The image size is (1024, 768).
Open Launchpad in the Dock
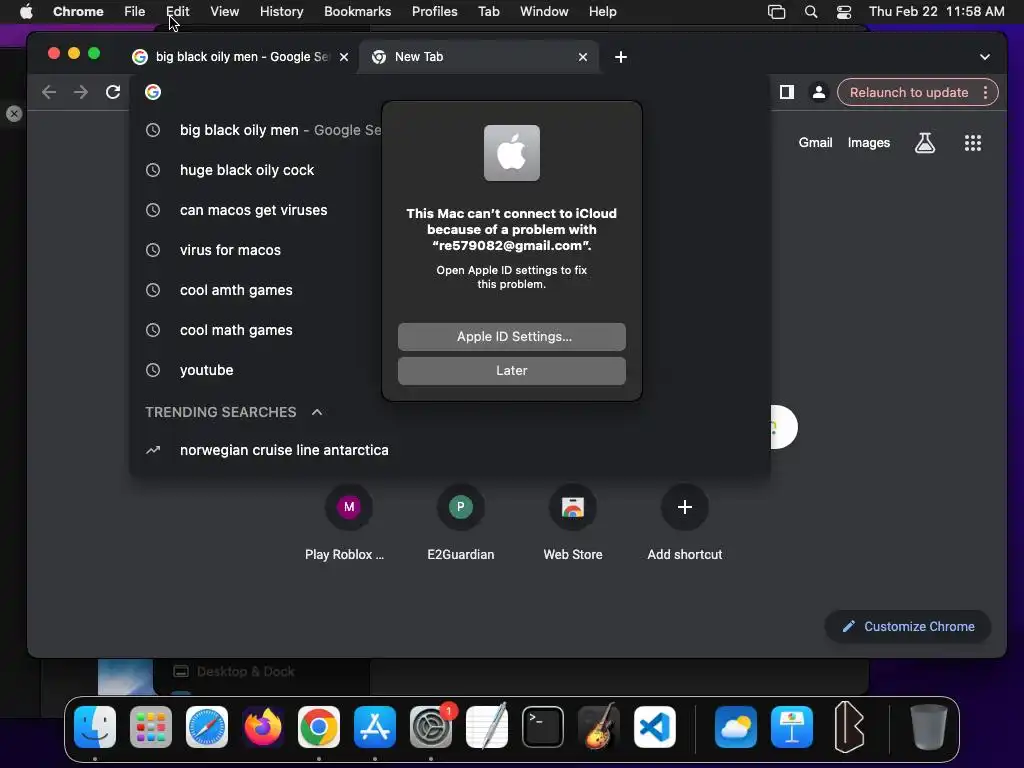click(x=151, y=727)
